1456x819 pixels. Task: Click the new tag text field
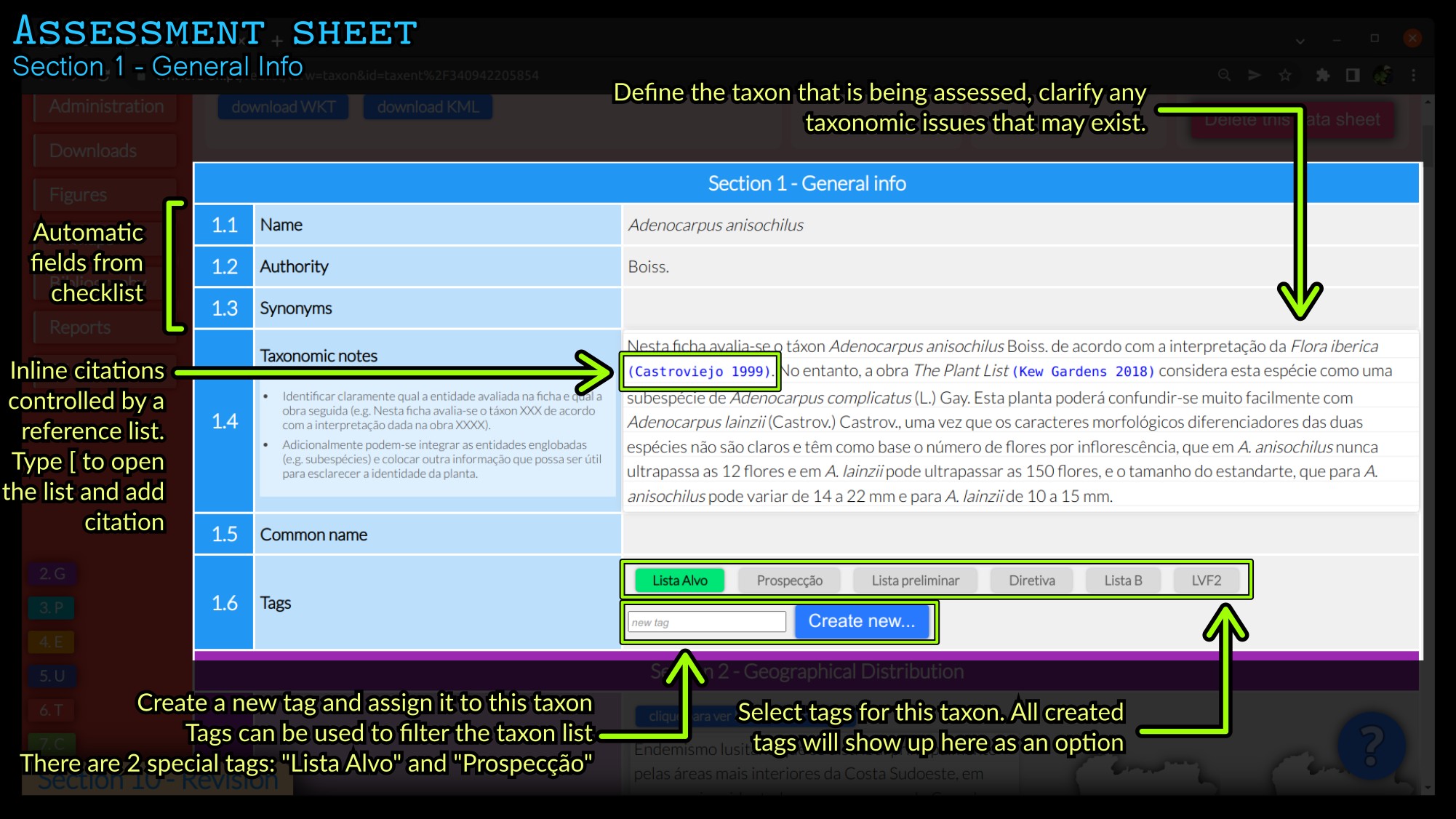click(707, 622)
